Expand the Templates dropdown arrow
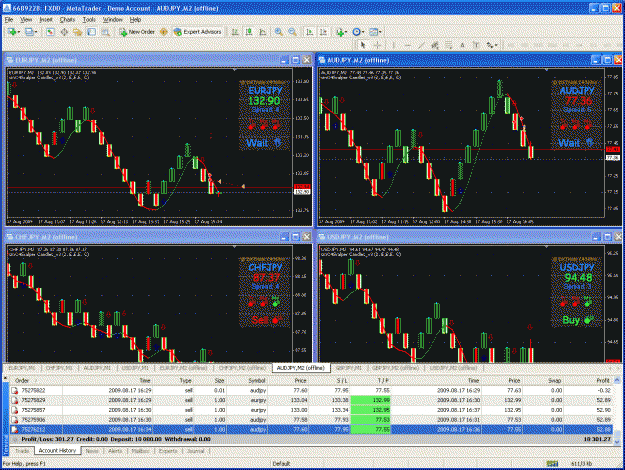The image size is (625, 470). click(x=380, y=32)
